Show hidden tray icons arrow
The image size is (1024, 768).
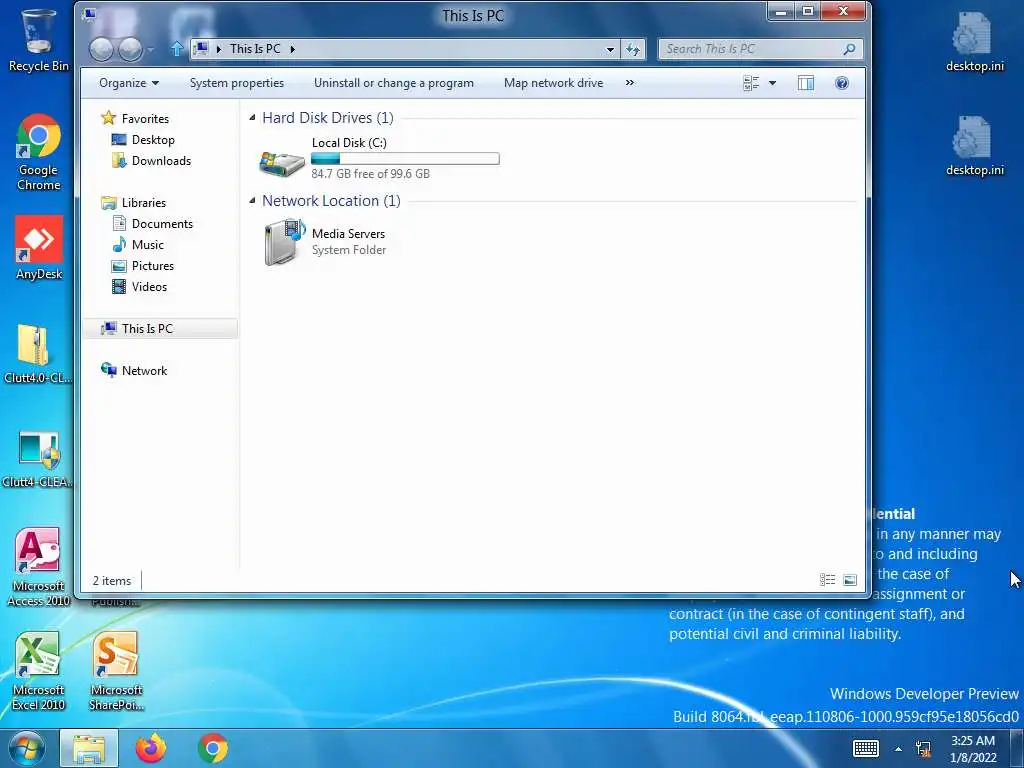pos(899,749)
